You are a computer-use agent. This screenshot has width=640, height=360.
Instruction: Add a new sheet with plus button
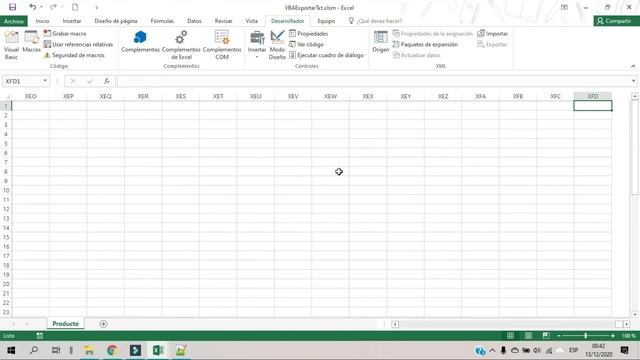point(103,324)
